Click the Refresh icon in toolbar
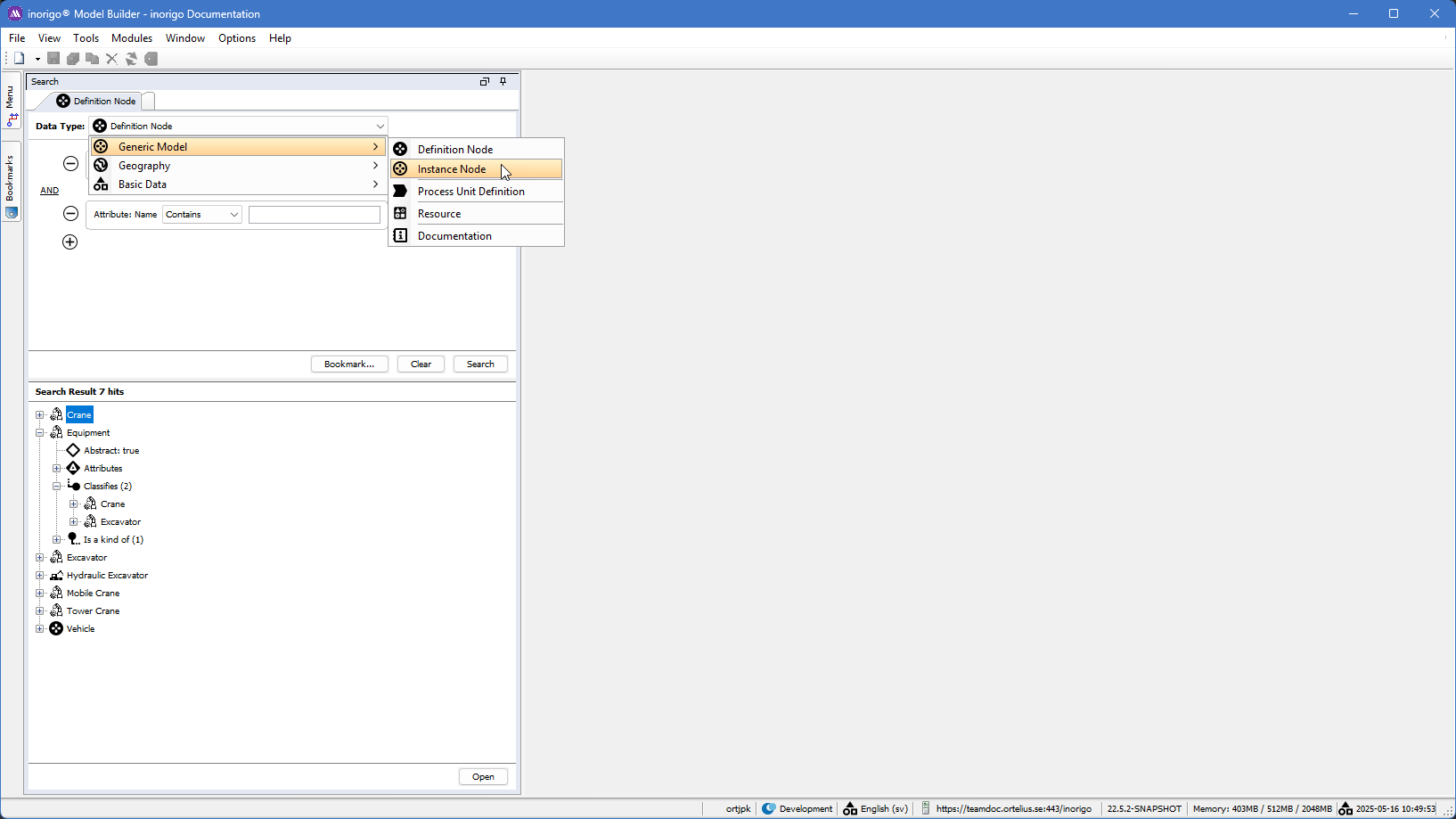This screenshot has width=1456, height=819. [x=131, y=59]
